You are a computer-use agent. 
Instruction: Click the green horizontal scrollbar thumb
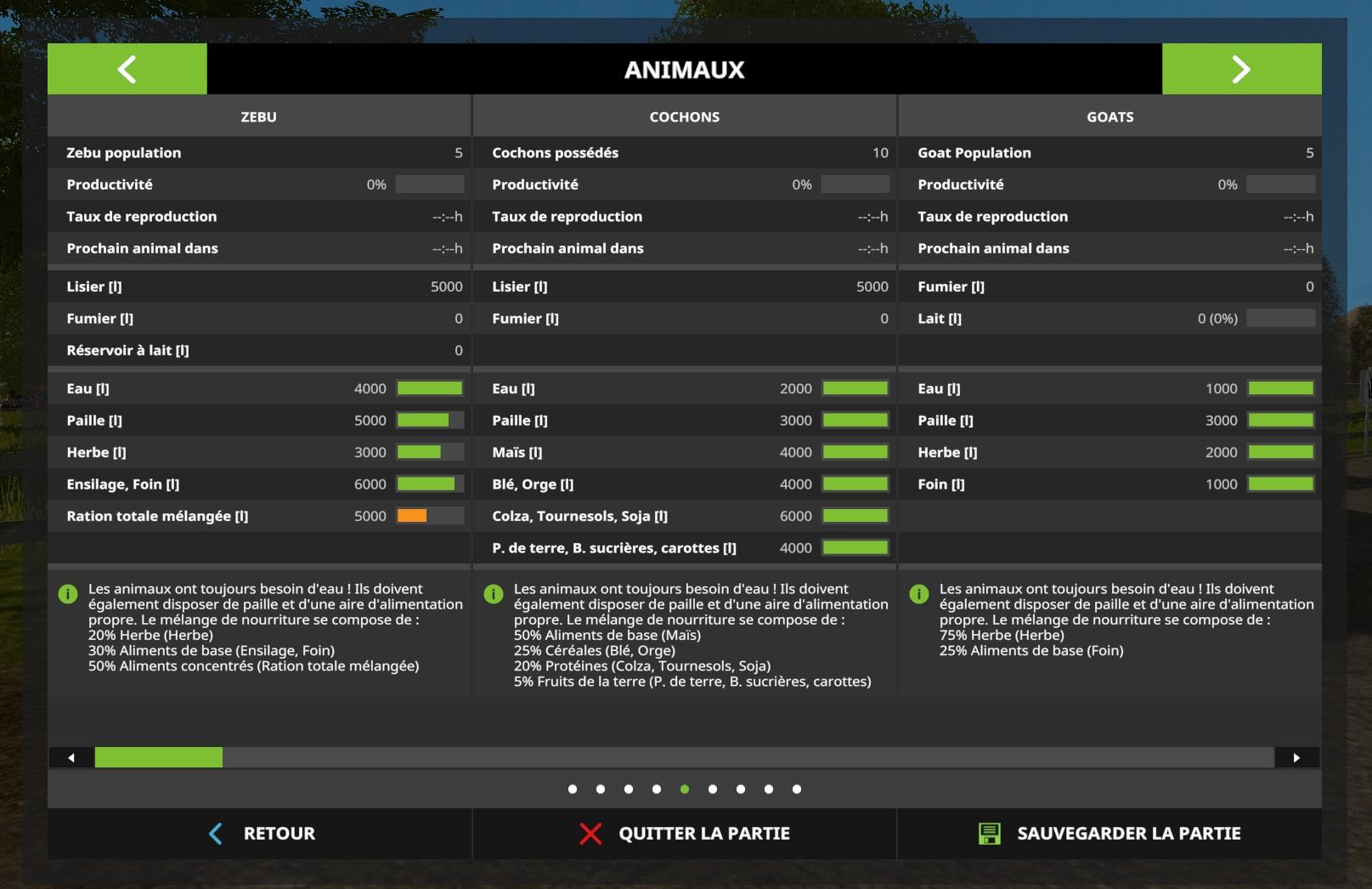click(x=159, y=757)
